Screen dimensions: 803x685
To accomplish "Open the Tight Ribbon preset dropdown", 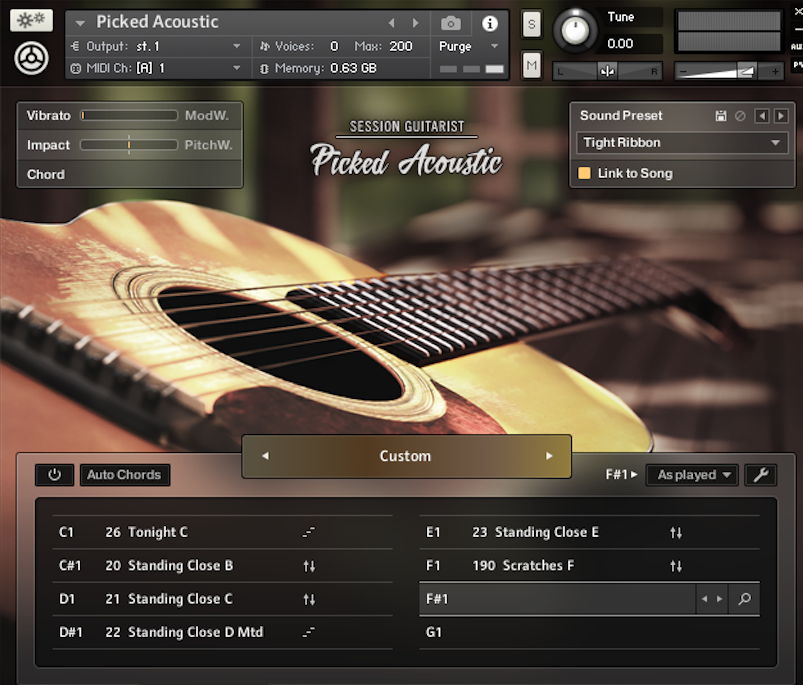I will [x=682, y=143].
